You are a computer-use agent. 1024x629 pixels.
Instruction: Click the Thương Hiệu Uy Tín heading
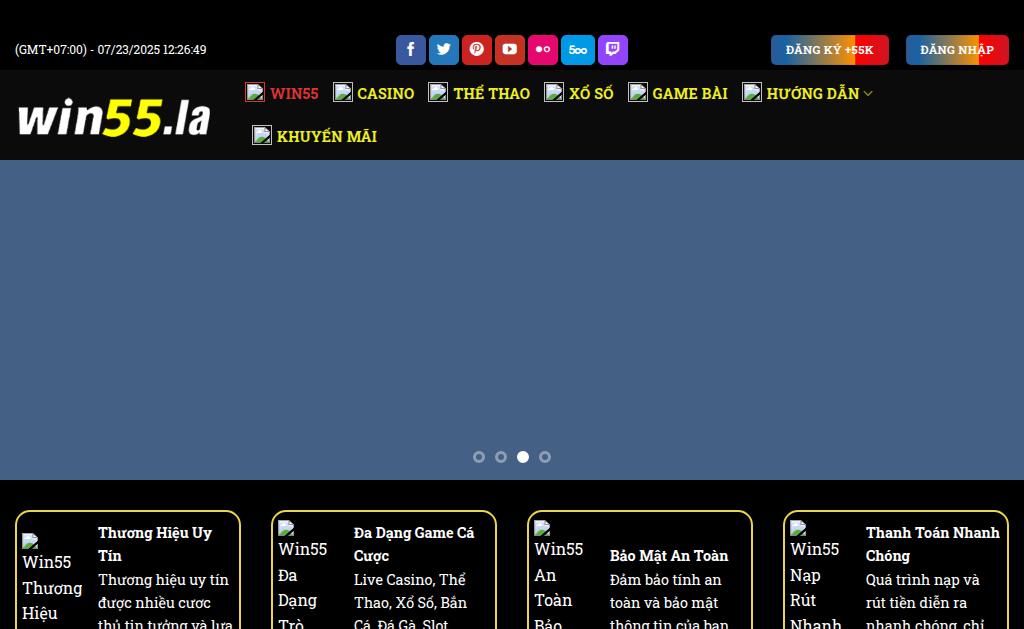(155, 544)
